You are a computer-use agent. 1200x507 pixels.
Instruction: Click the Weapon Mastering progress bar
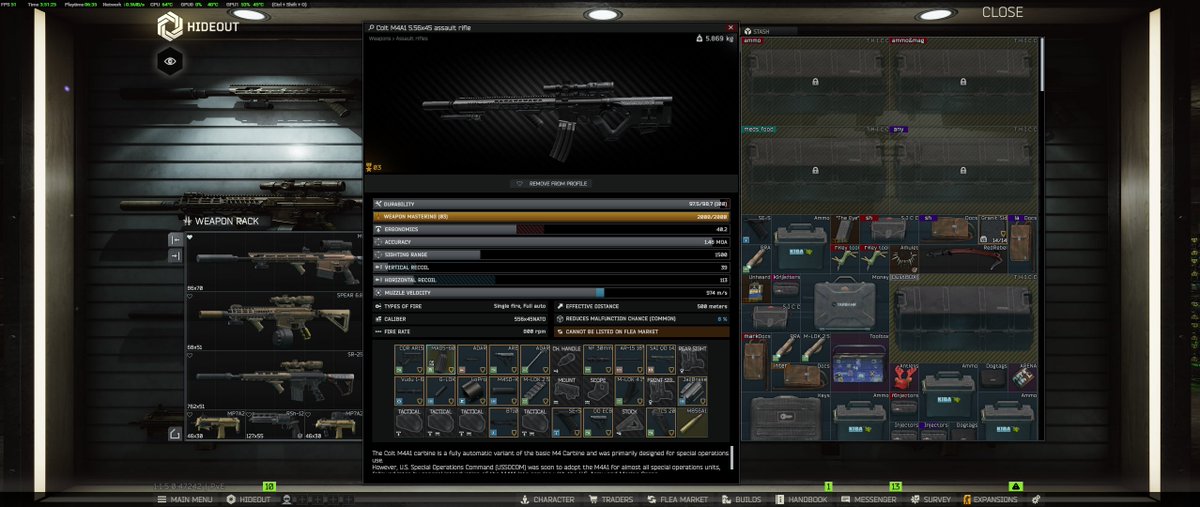click(x=550, y=216)
